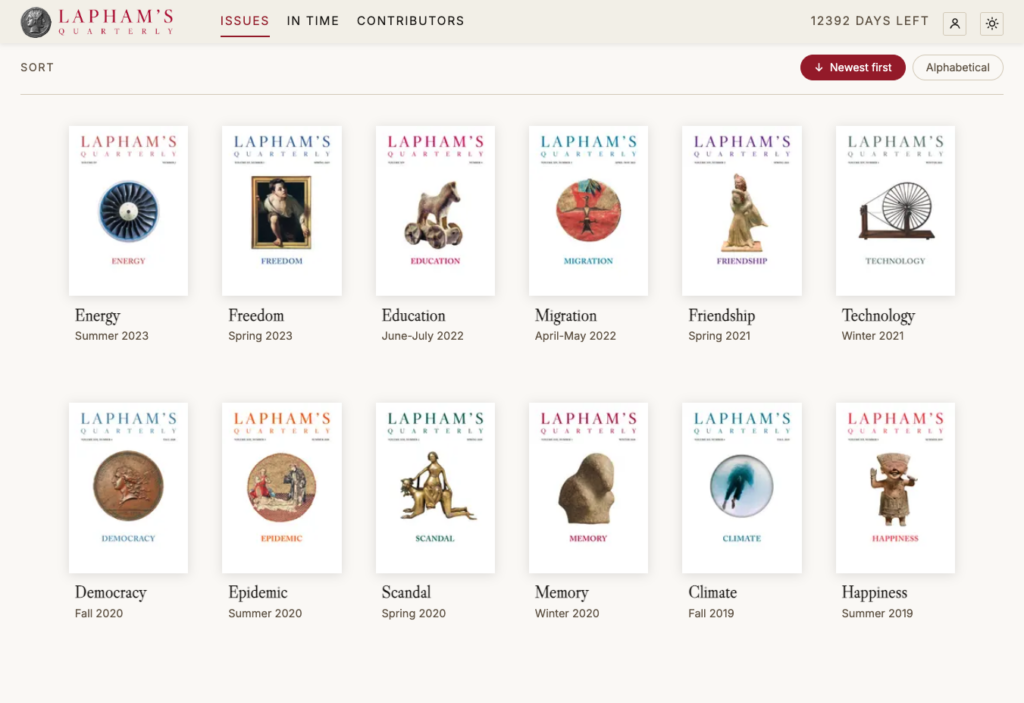Click the Memory title link
This screenshot has width=1024, height=703.
(562, 593)
